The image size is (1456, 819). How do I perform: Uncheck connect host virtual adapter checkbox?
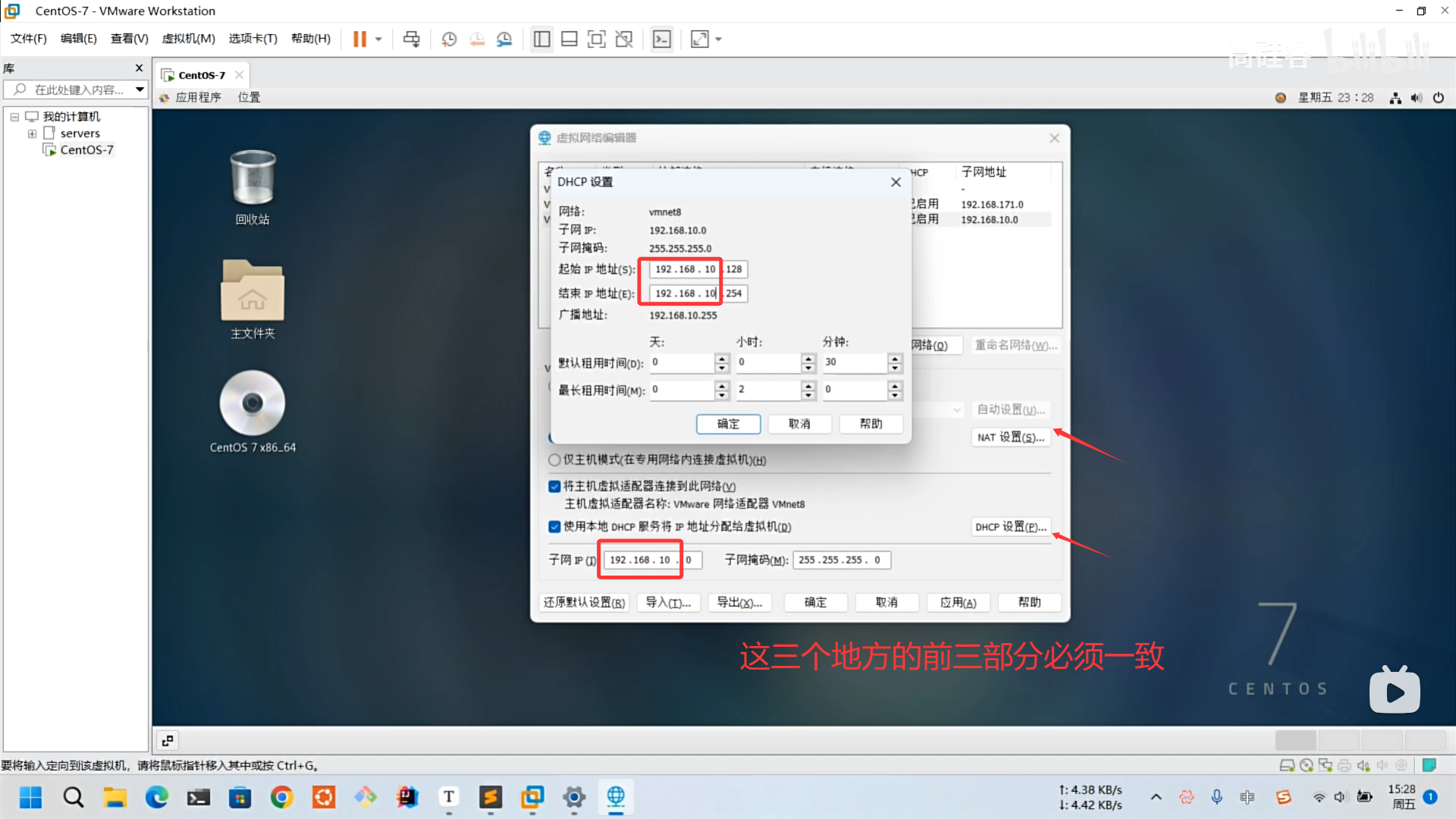[554, 487]
